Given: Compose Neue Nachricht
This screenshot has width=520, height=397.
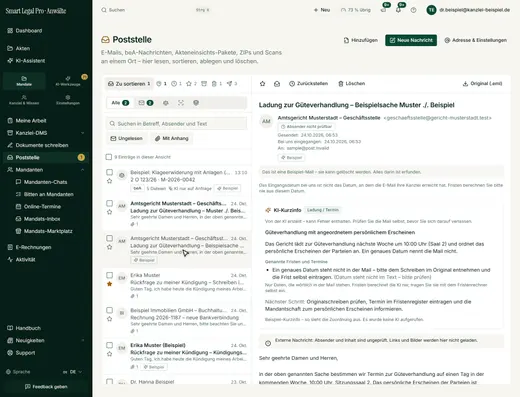Looking at the screenshot, I should [411, 40].
